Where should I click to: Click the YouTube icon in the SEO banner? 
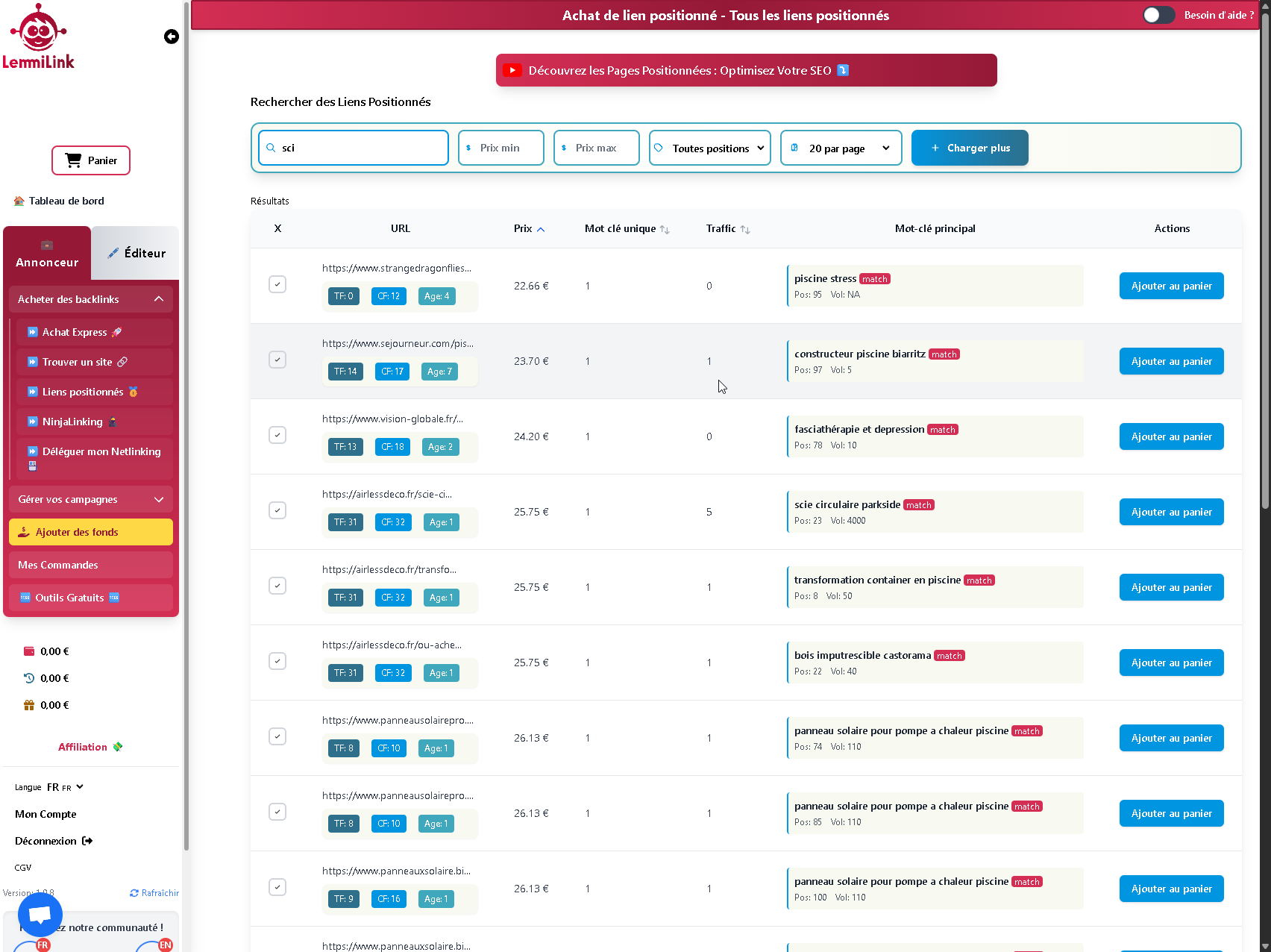pos(512,69)
